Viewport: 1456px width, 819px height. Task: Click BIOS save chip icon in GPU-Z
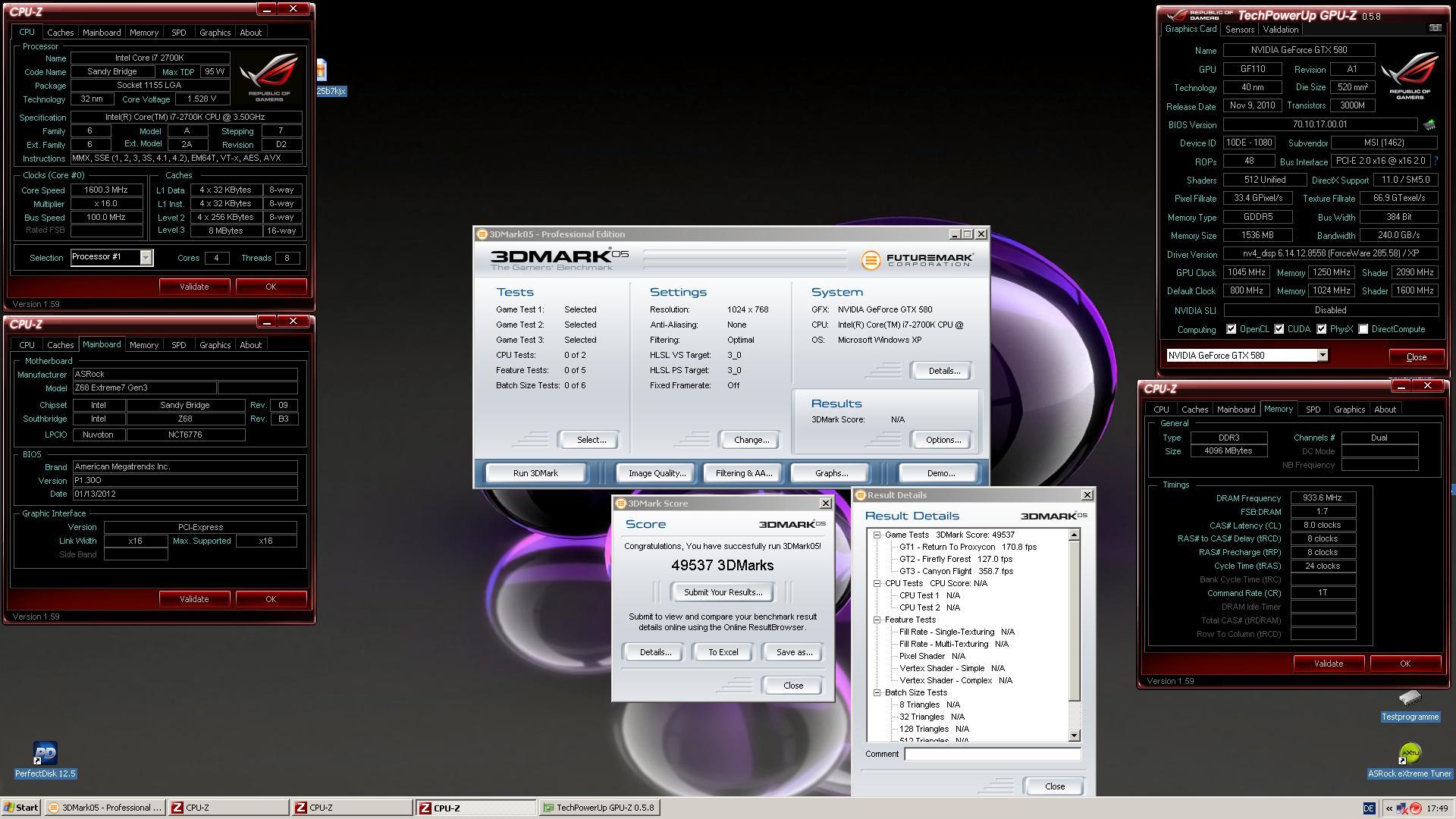coord(1429,124)
